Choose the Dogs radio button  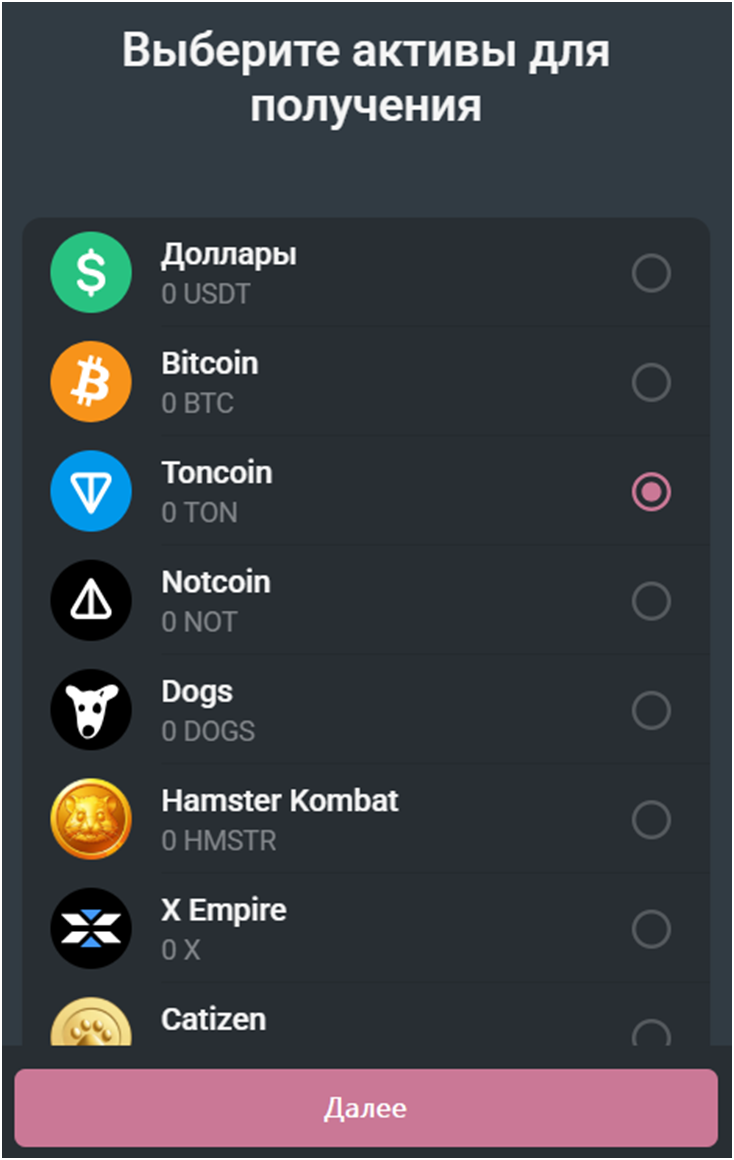click(651, 710)
